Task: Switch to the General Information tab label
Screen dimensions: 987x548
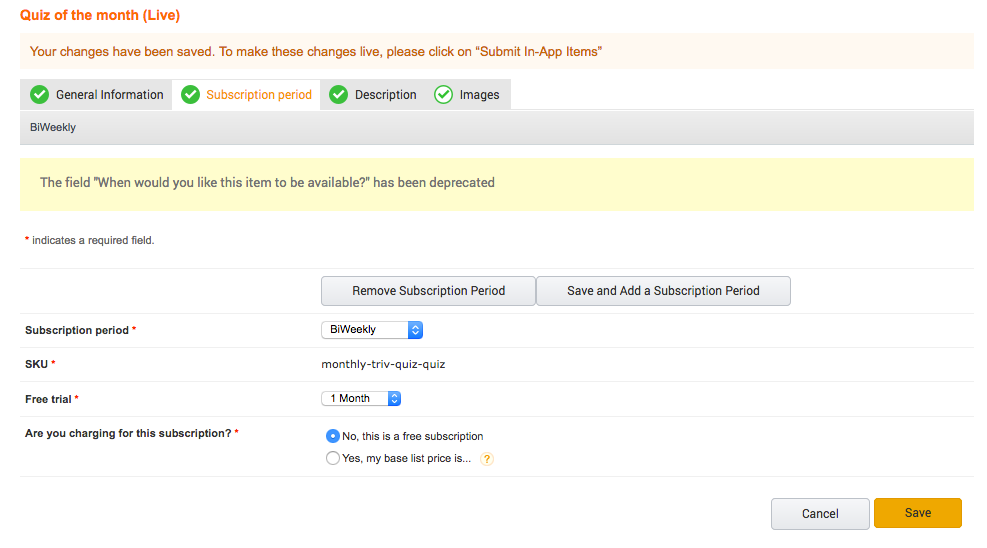Action: 109,95
